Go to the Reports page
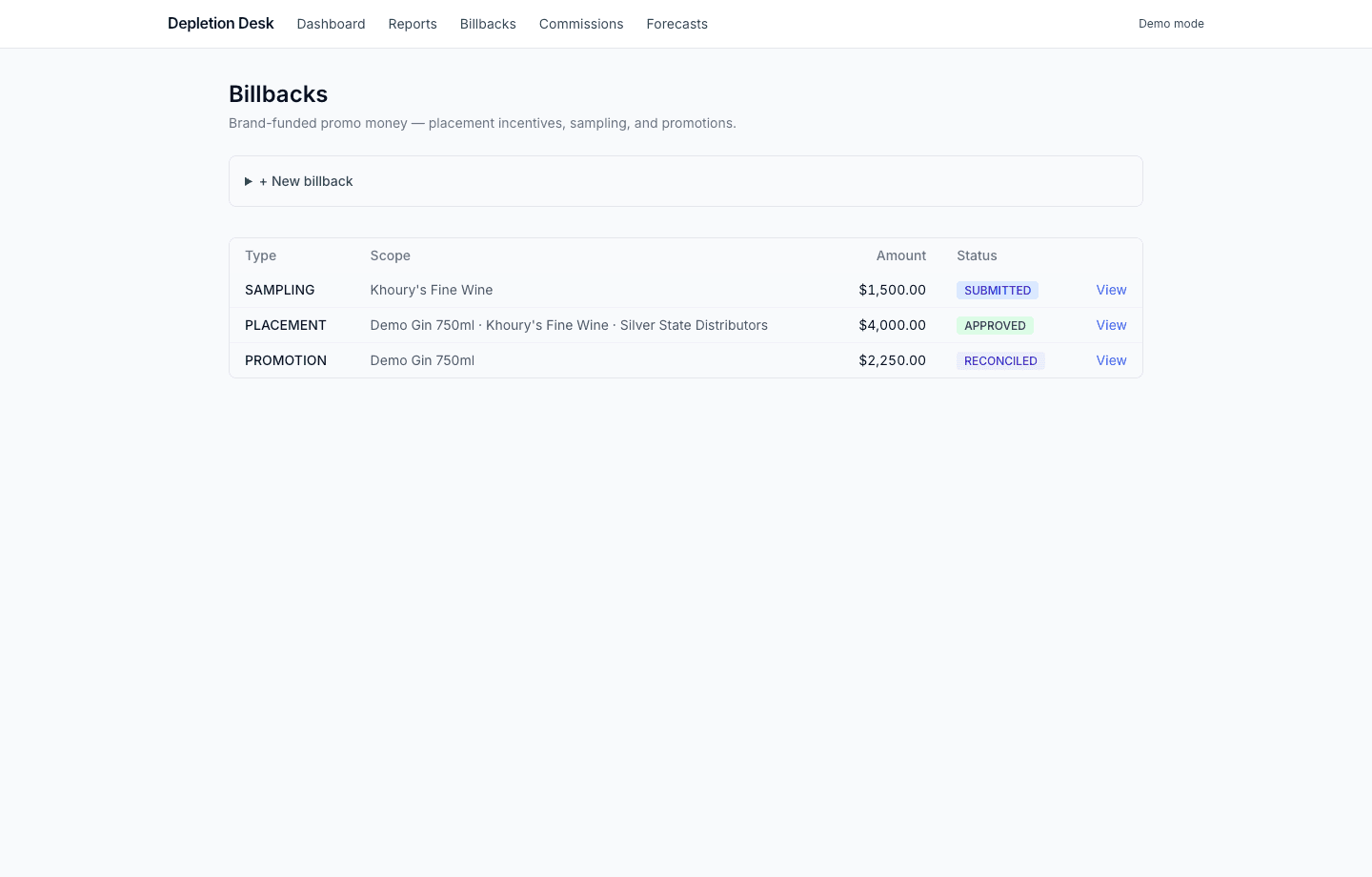Screen dimensions: 1372x877 [x=413, y=24]
